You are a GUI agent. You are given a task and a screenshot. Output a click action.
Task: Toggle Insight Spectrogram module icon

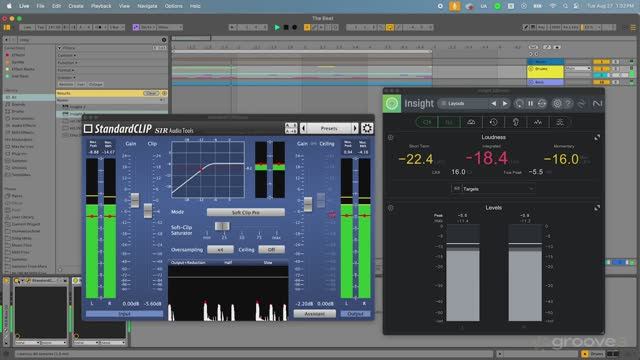click(x=560, y=122)
